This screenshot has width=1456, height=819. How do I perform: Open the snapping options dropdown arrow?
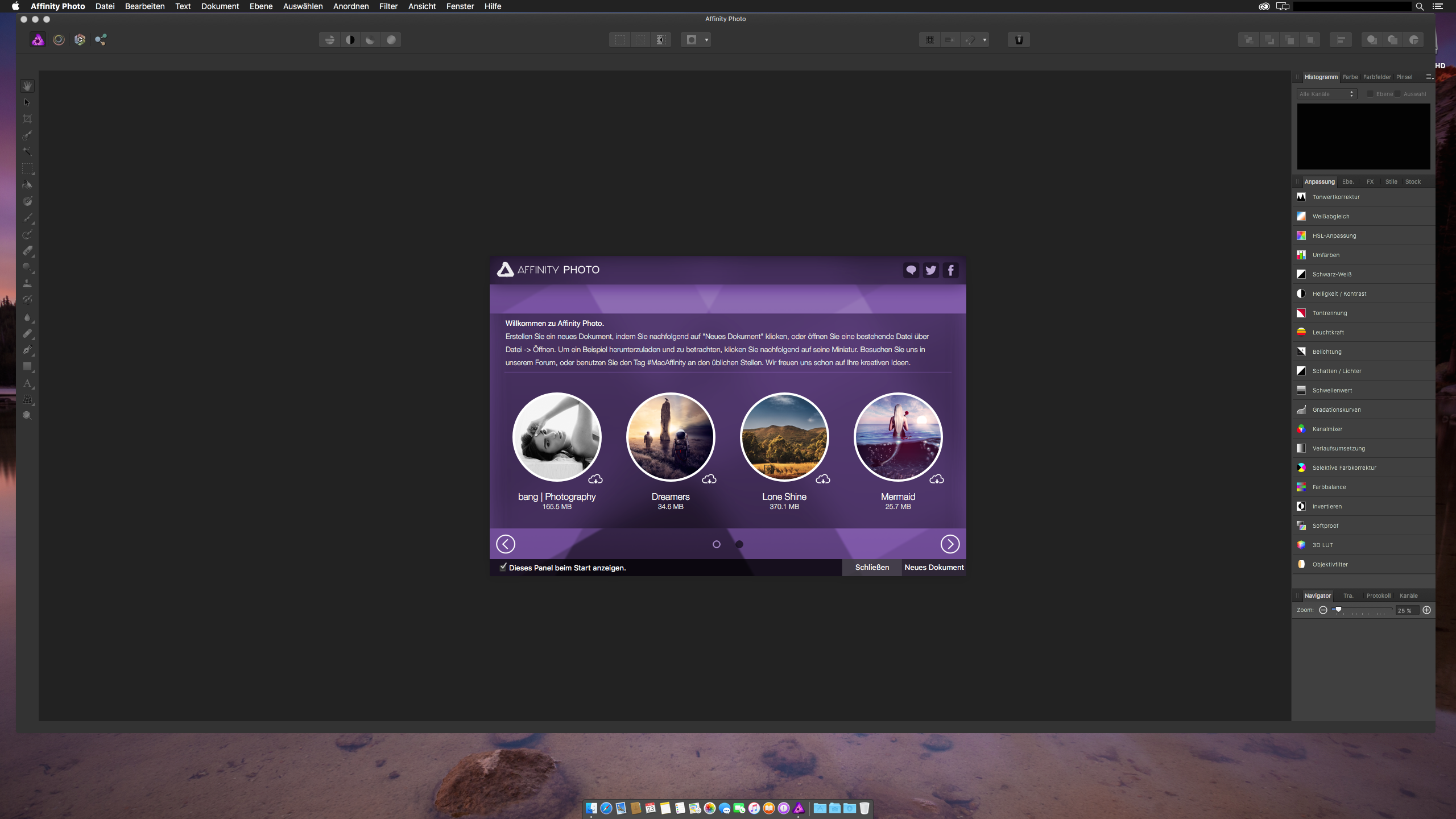[x=985, y=40]
